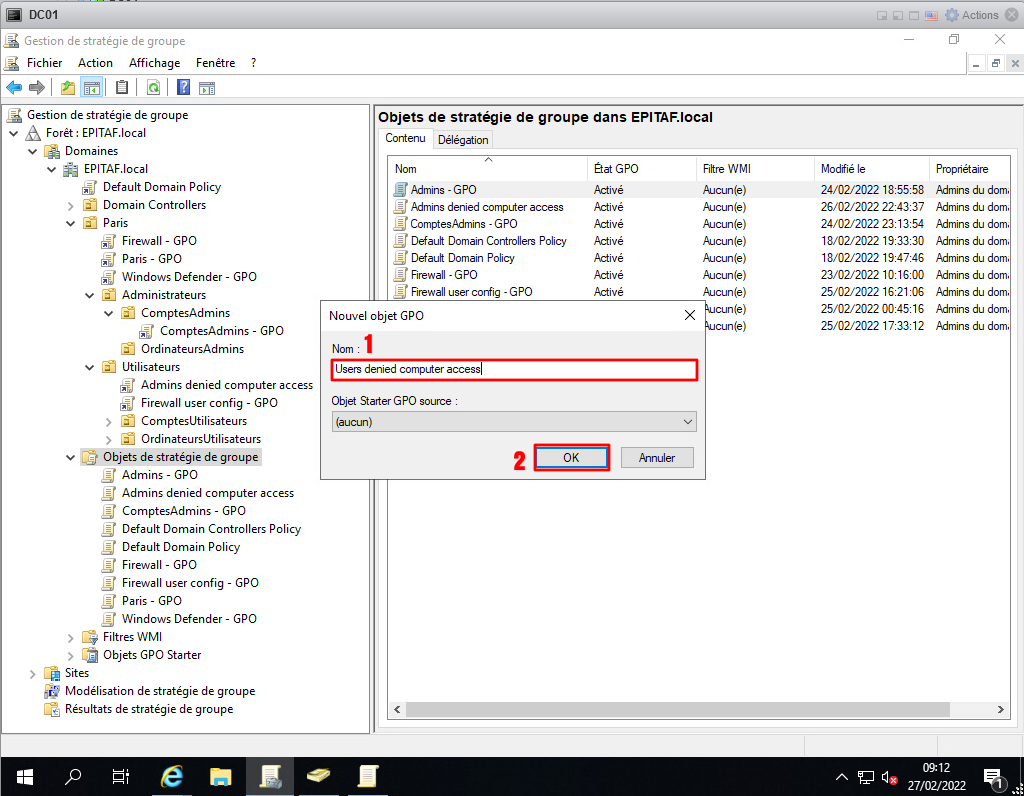The height and width of the screenshot is (796, 1024).
Task: Open help with the question mark icon
Action: (x=184, y=88)
